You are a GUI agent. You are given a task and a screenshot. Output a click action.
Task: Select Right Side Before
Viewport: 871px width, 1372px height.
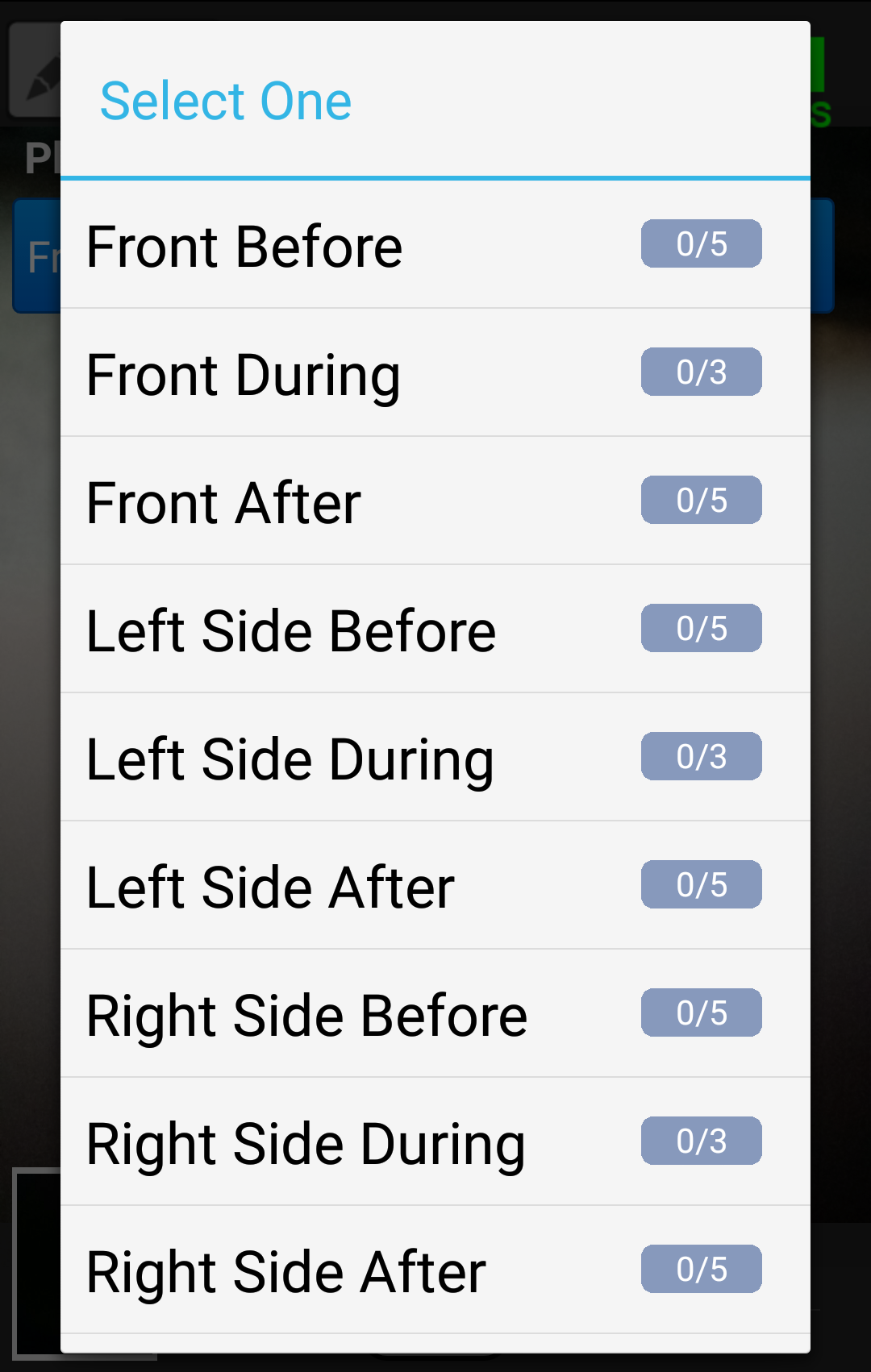(x=307, y=1016)
